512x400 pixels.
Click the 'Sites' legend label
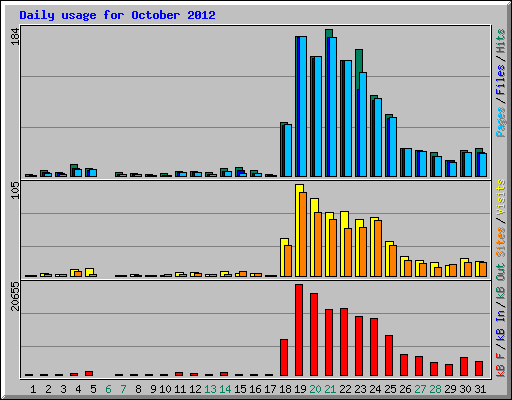(x=500, y=242)
